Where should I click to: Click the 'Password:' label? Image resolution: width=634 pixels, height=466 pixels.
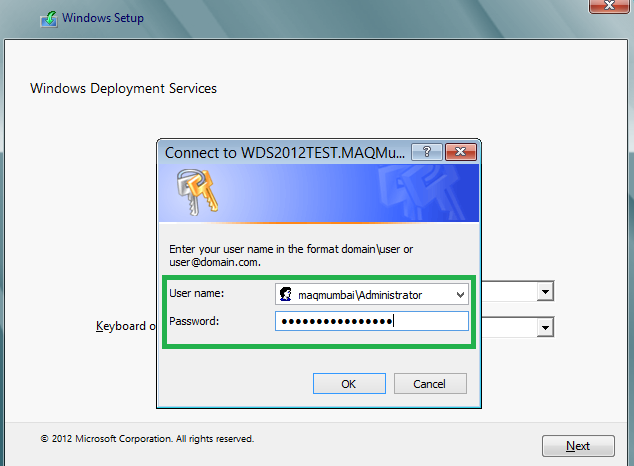pyautogui.click(x=194, y=321)
